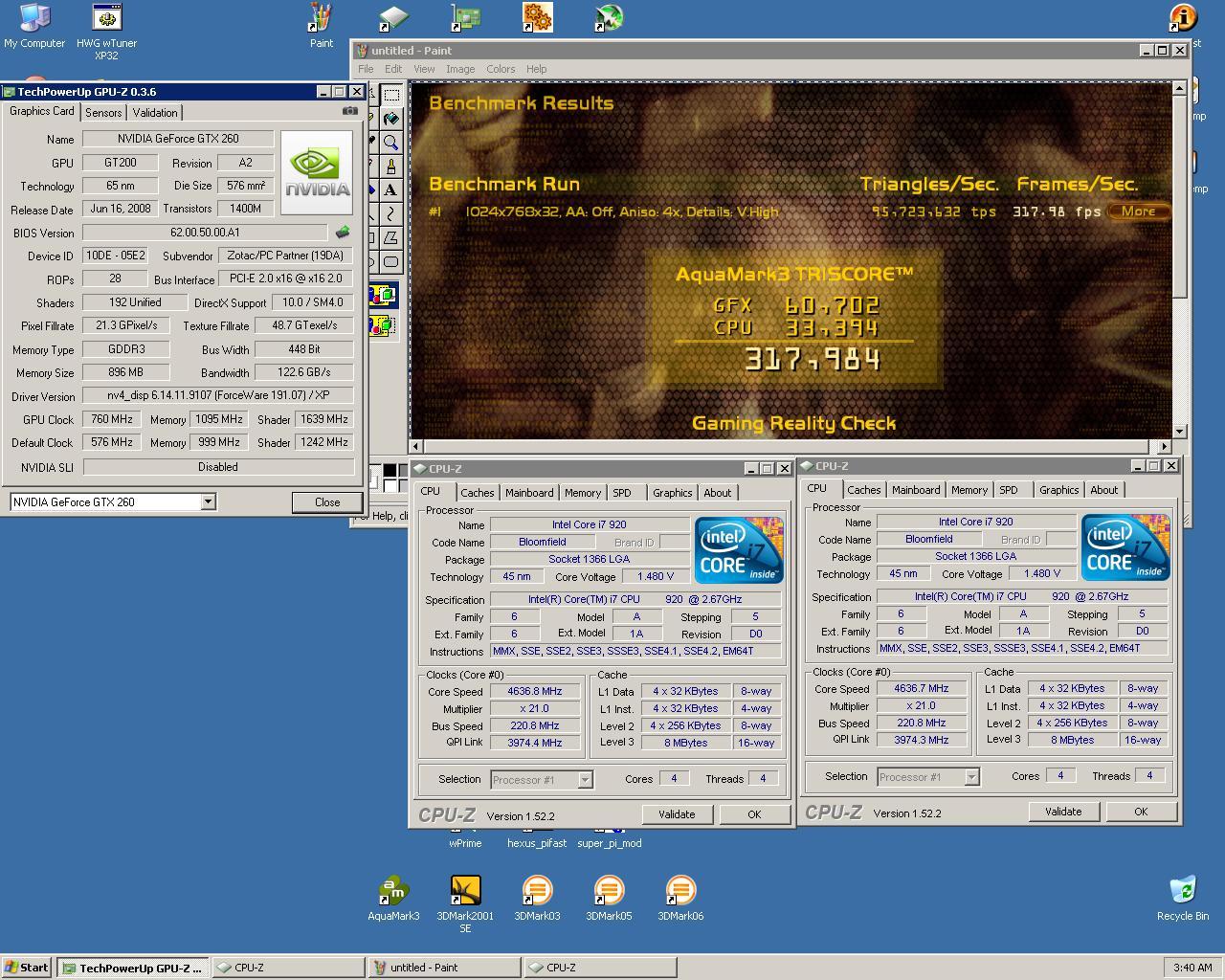Open the Recycle Bin
The width and height of the screenshot is (1225, 980).
1183,898
